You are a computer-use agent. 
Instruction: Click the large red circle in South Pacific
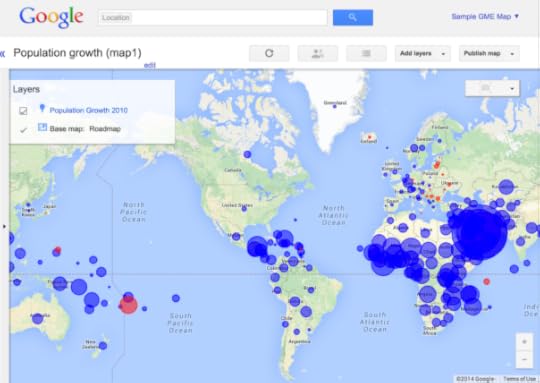(x=128, y=305)
